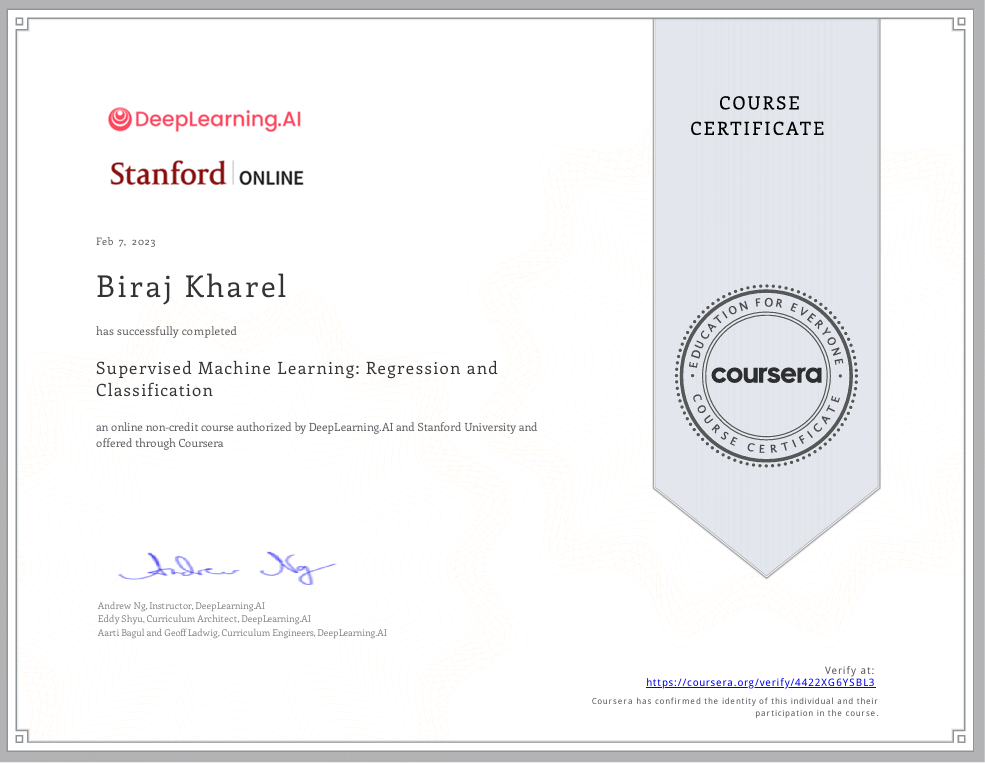Click the Coursera seal emblem
Viewport: 985px width, 764px height.
[766, 375]
